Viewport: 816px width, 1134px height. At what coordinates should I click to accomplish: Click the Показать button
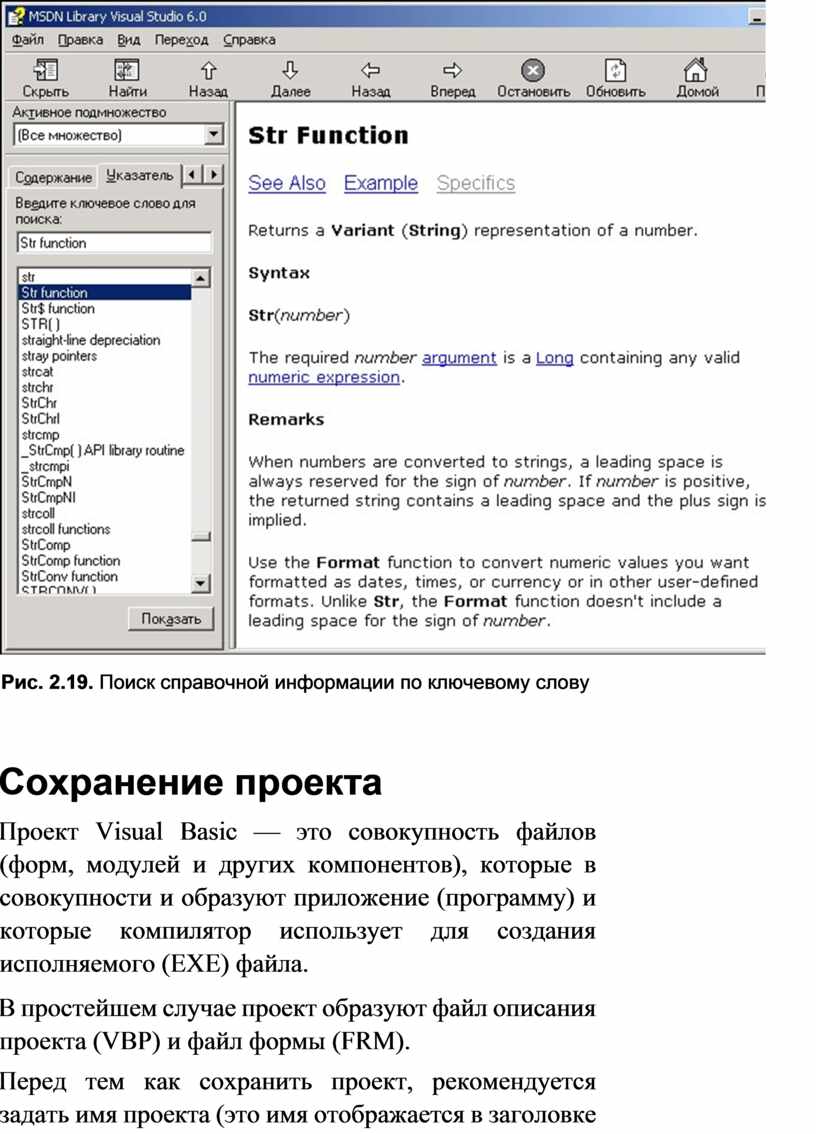171,619
